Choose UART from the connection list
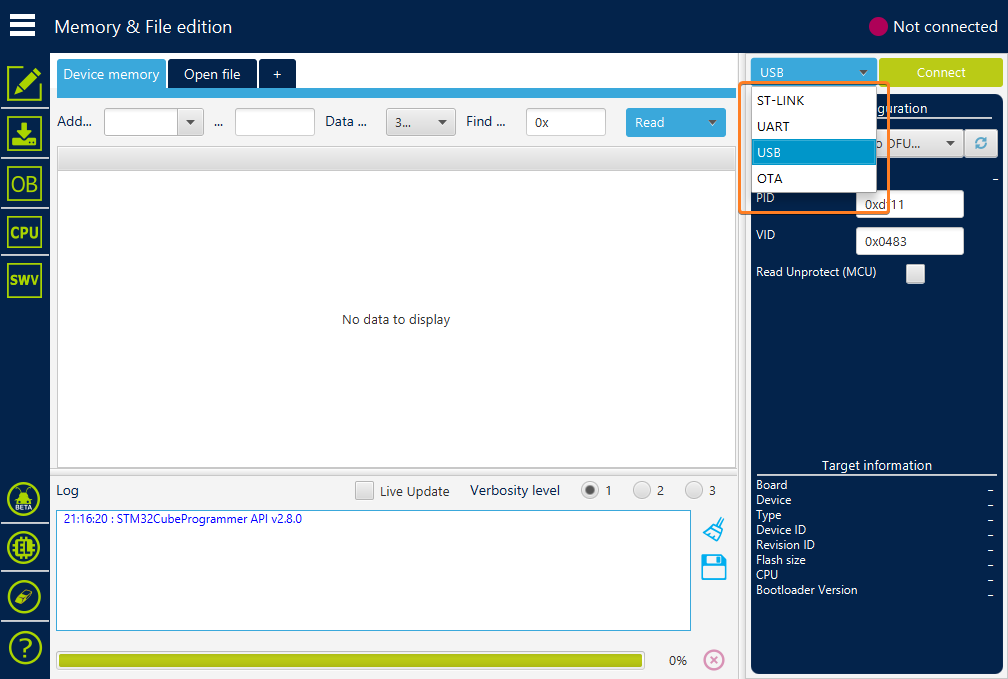The width and height of the screenshot is (1008, 679). click(x=813, y=126)
